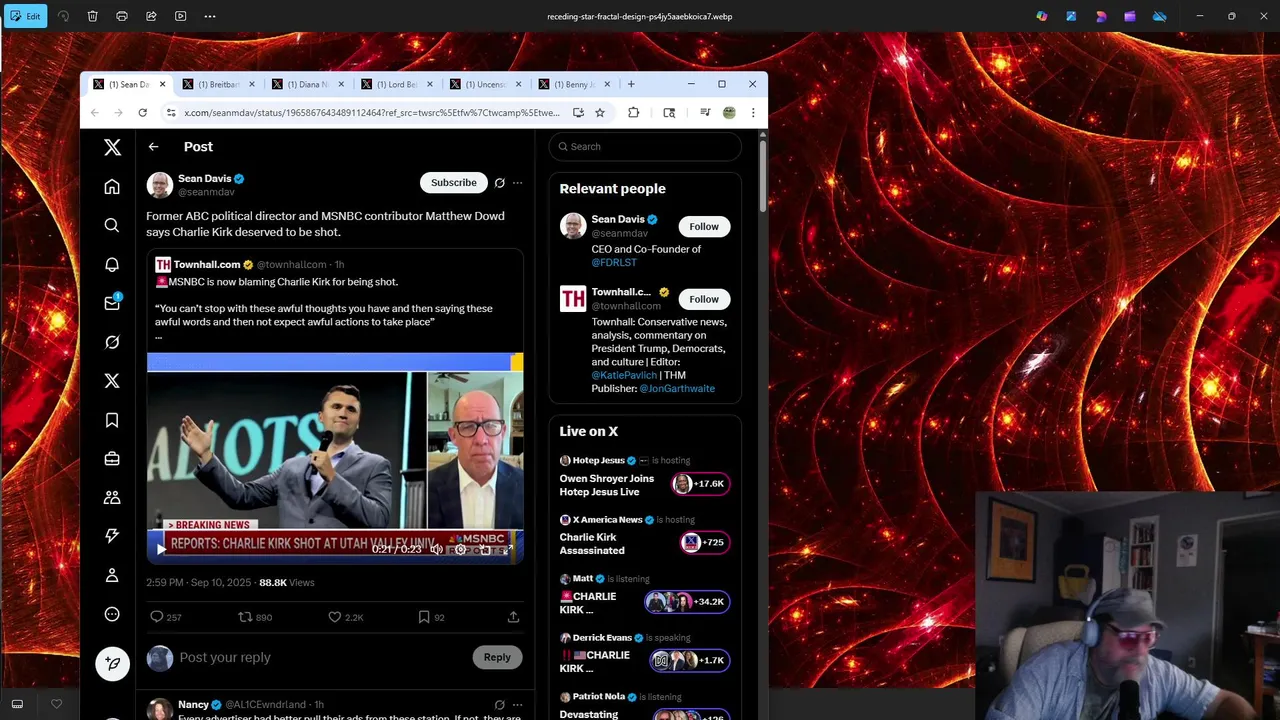Open more options on Nancy's reply

pyautogui.click(x=517, y=705)
